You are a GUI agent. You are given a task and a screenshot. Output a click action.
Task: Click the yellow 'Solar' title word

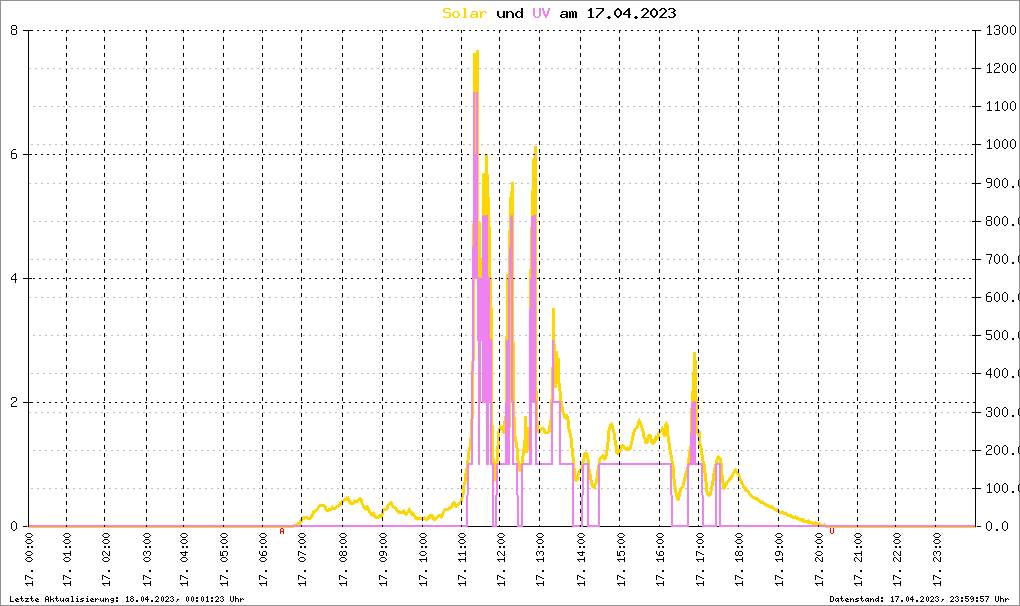coord(464,13)
